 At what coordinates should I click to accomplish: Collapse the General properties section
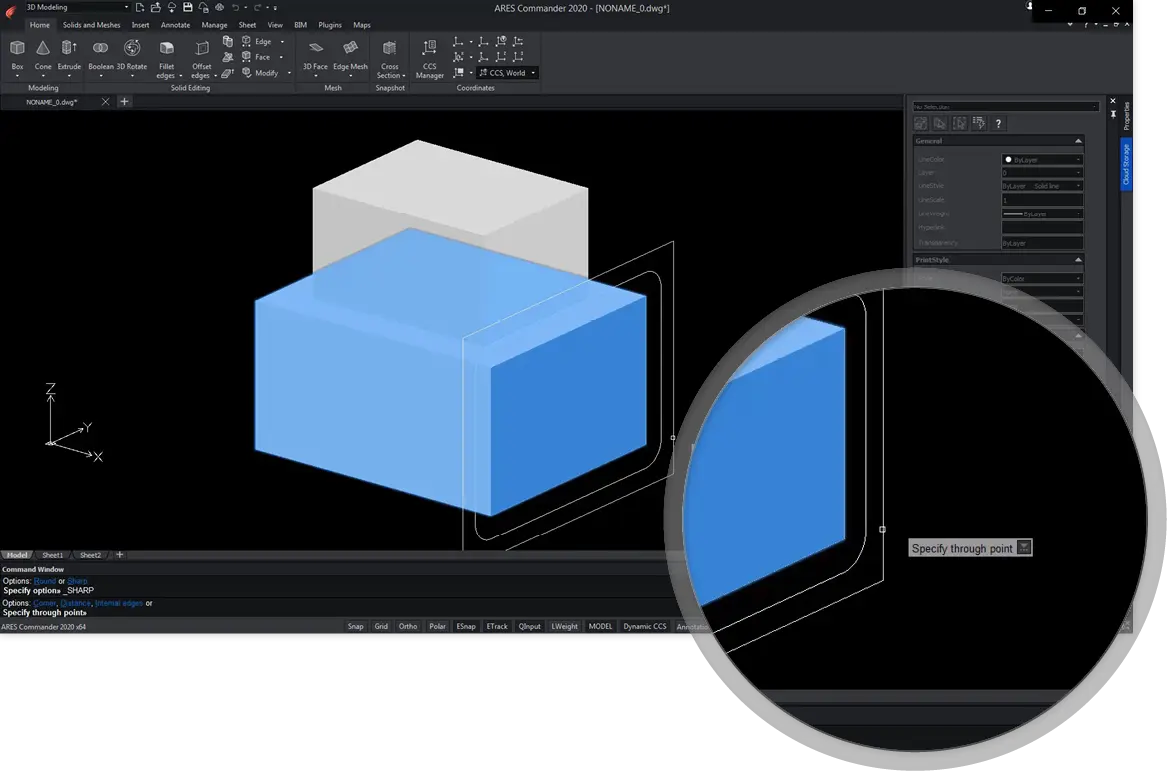(x=1078, y=141)
